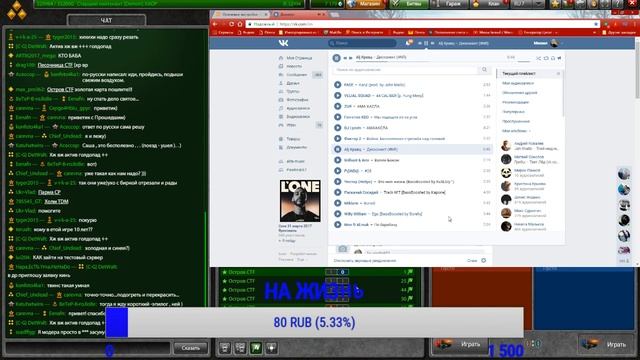640x360 pixels.
Task: Select the Мои аудиозаписи tab
Action: [x=518, y=83]
